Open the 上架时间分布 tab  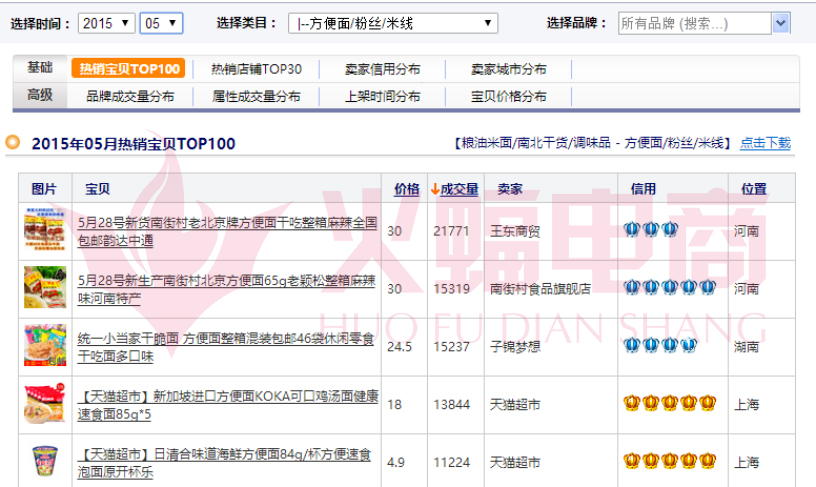[382, 96]
